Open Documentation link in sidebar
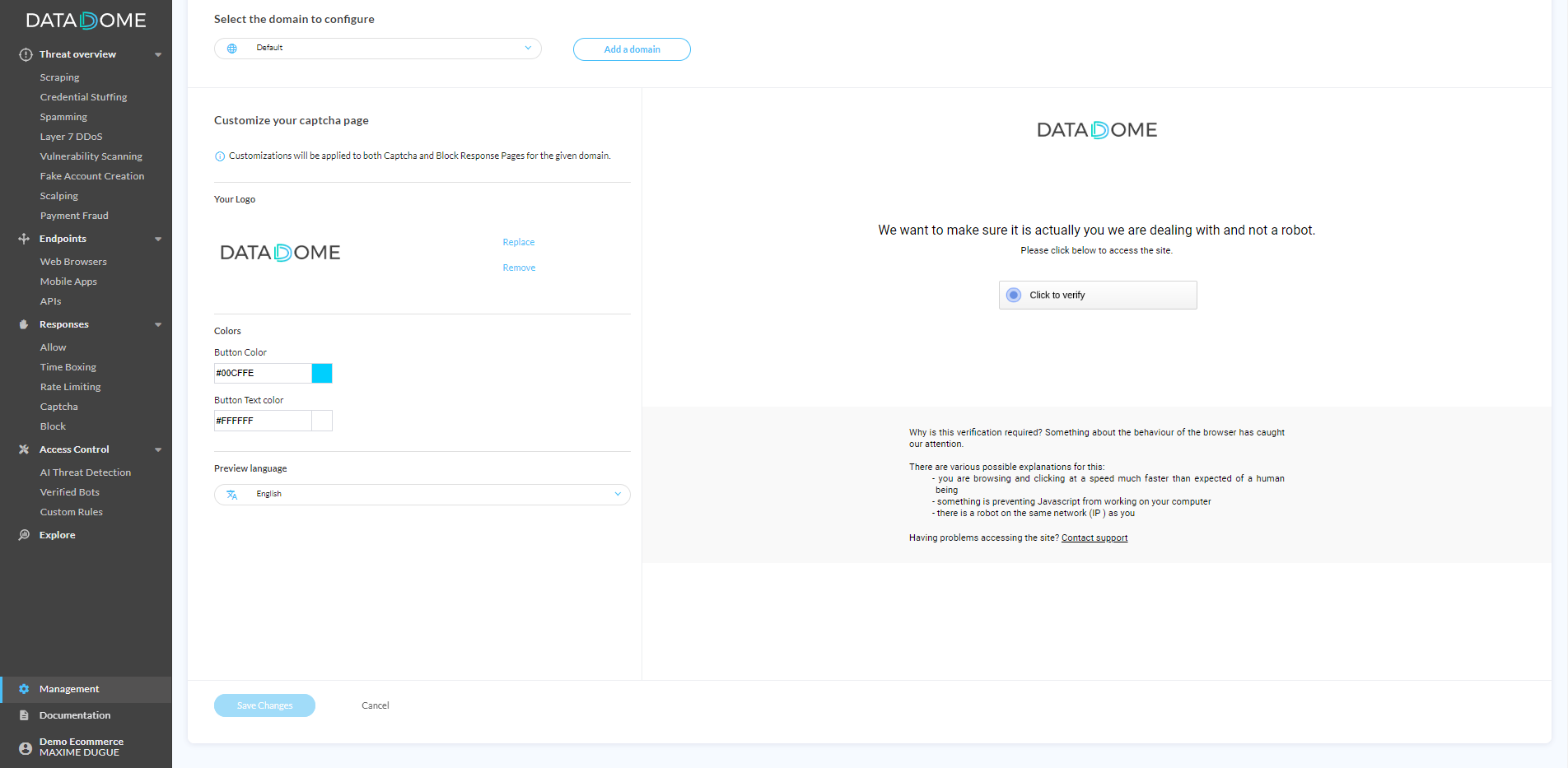 click(x=75, y=715)
